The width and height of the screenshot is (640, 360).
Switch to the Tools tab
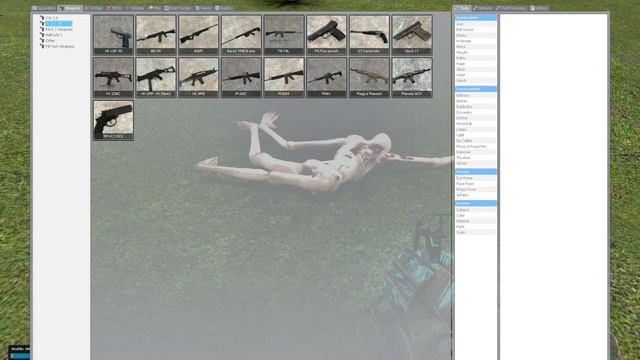pyautogui.click(x=462, y=8)
